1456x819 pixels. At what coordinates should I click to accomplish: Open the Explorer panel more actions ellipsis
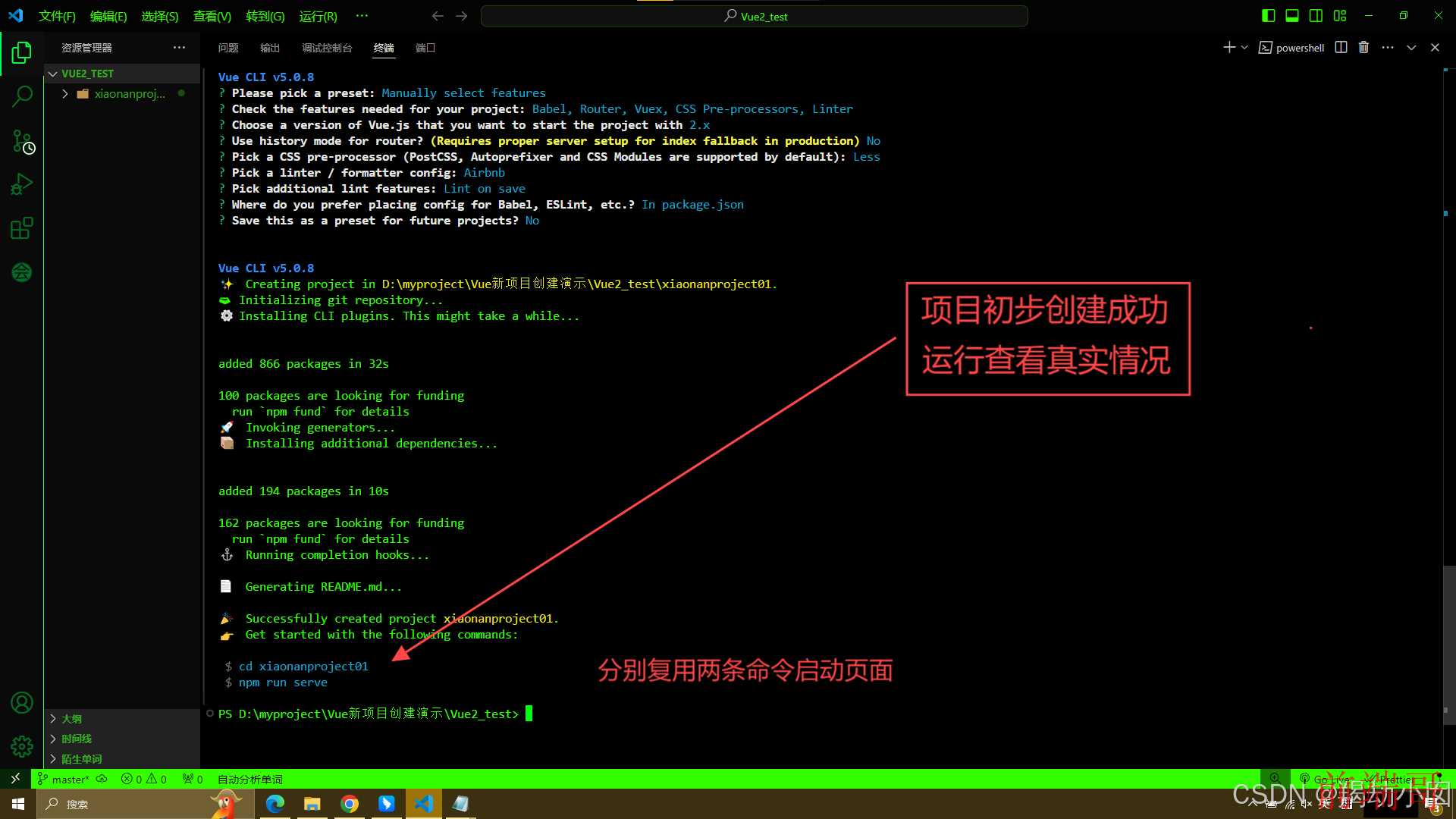coord(179,47)
